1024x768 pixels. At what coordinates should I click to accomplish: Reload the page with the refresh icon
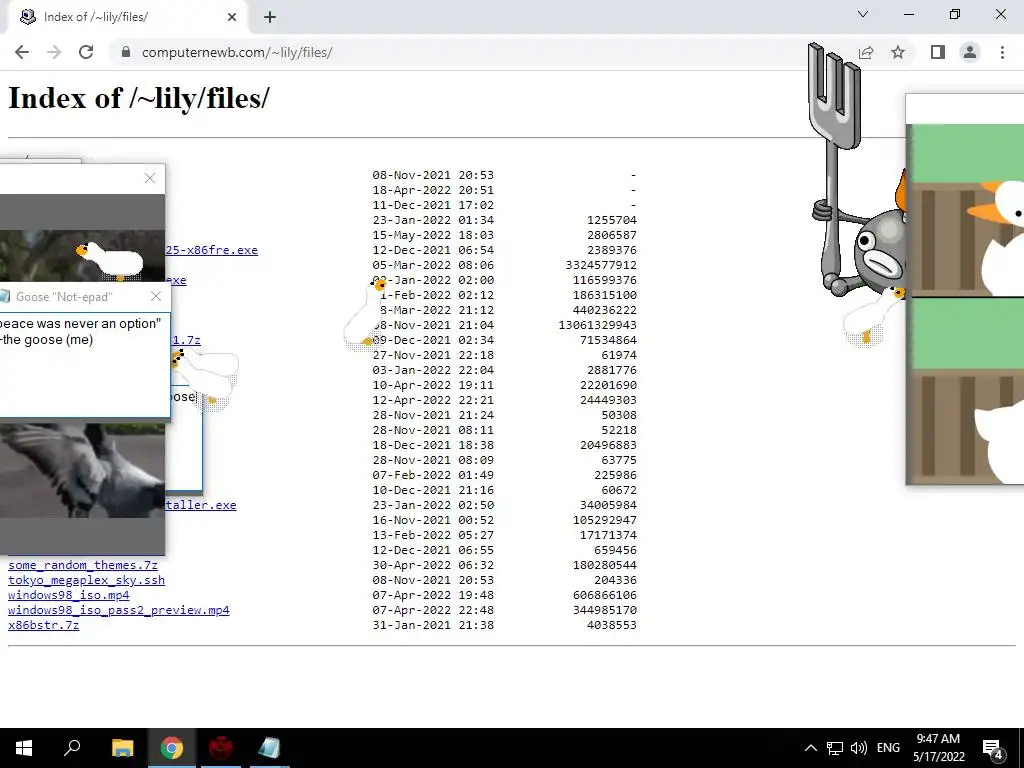(86, 52)
